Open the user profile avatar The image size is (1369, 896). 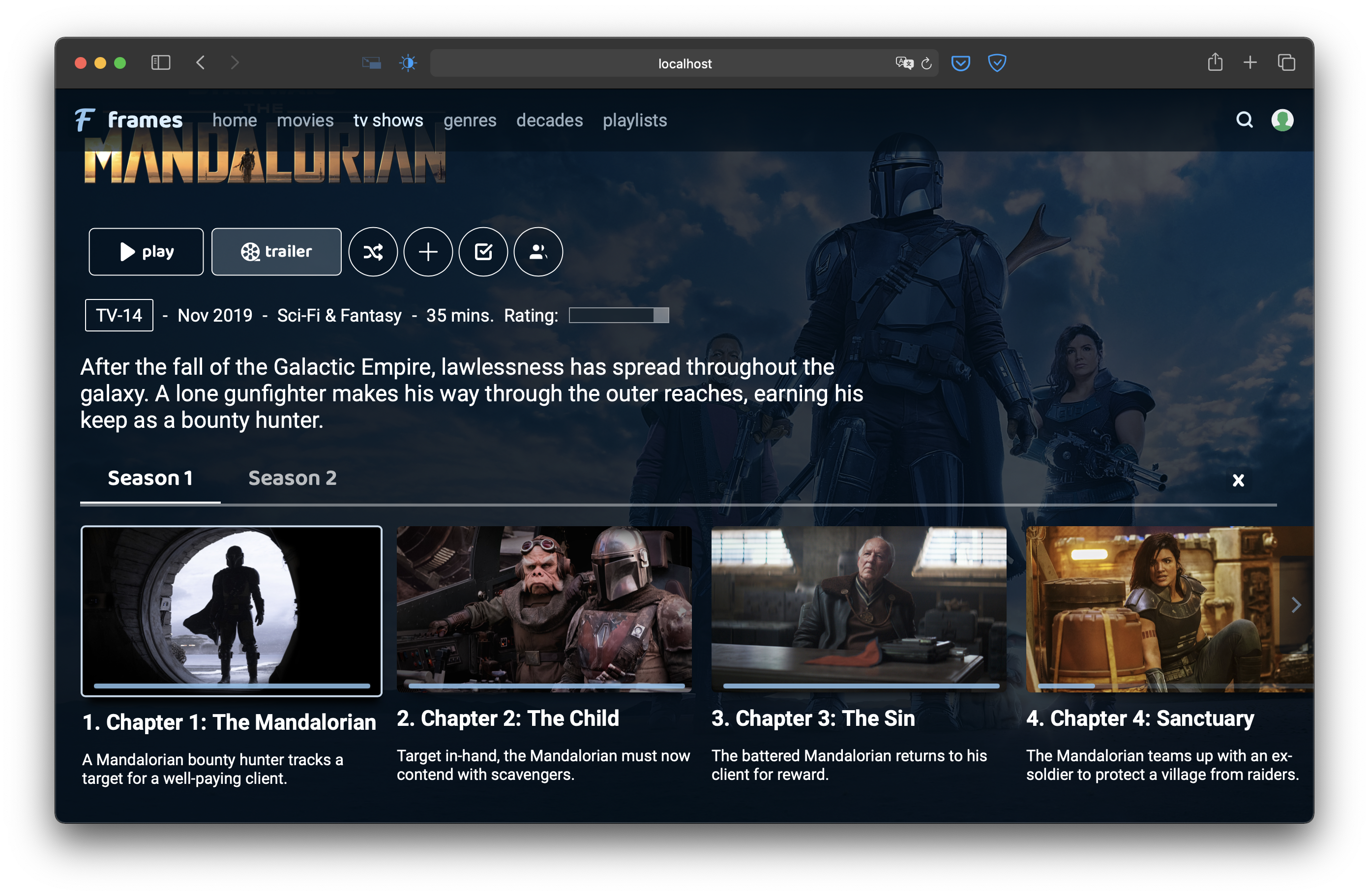click(x=1282, y=119)
